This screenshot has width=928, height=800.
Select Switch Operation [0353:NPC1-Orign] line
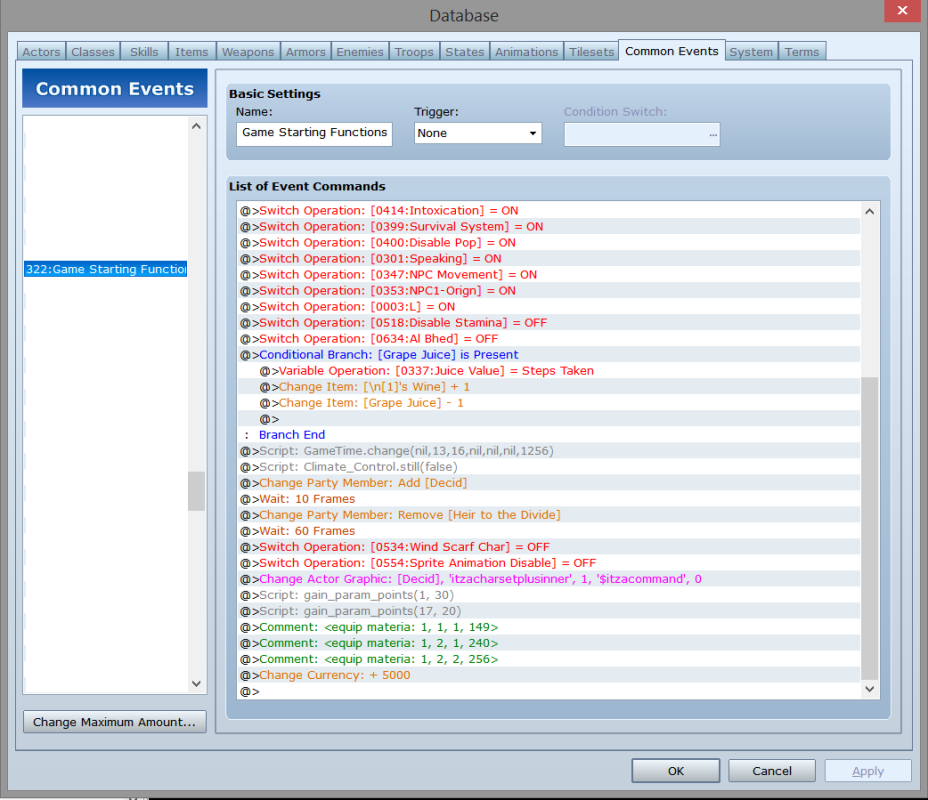tap(549, 291)
